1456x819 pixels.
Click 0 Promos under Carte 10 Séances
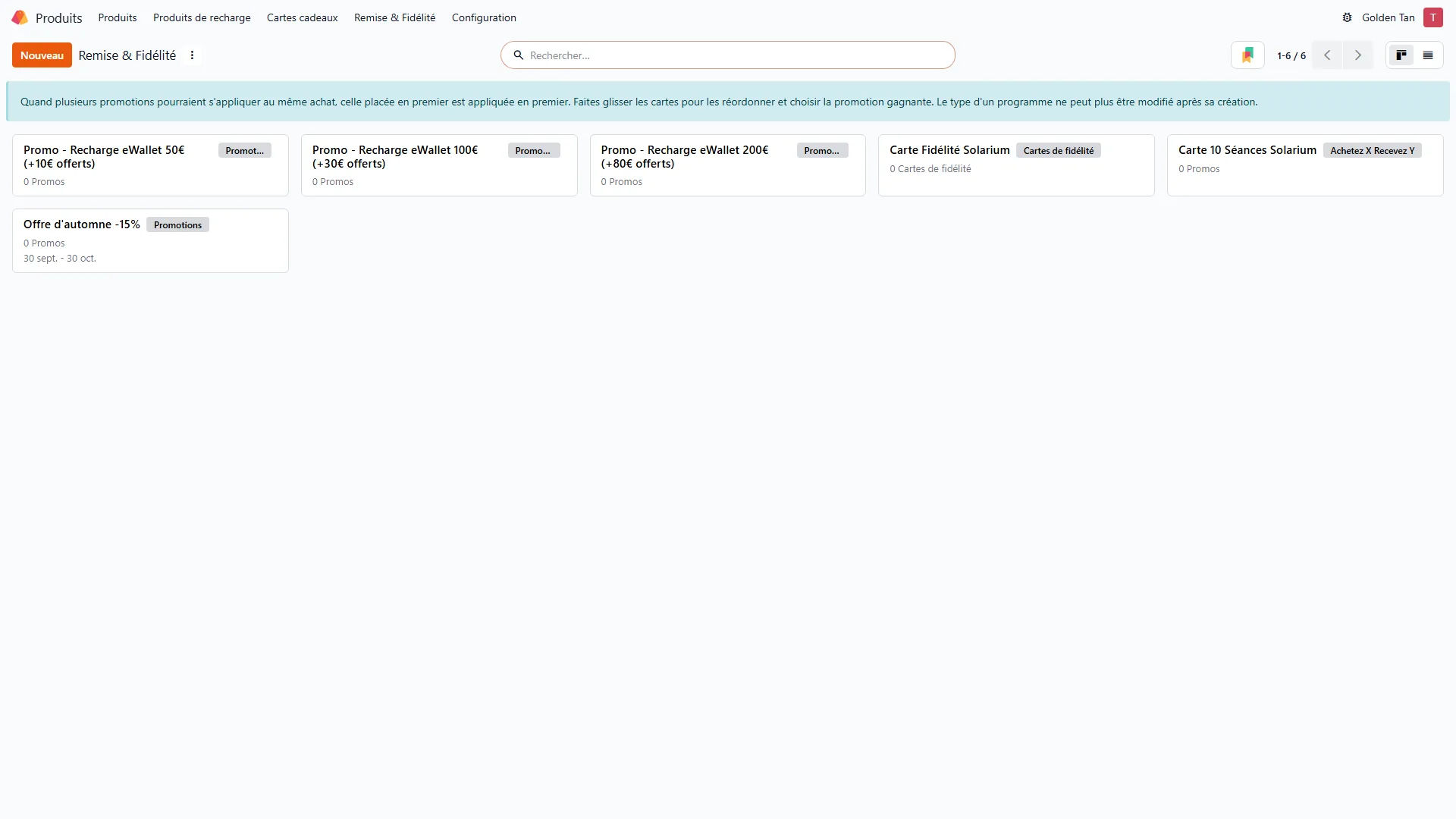1199,169
